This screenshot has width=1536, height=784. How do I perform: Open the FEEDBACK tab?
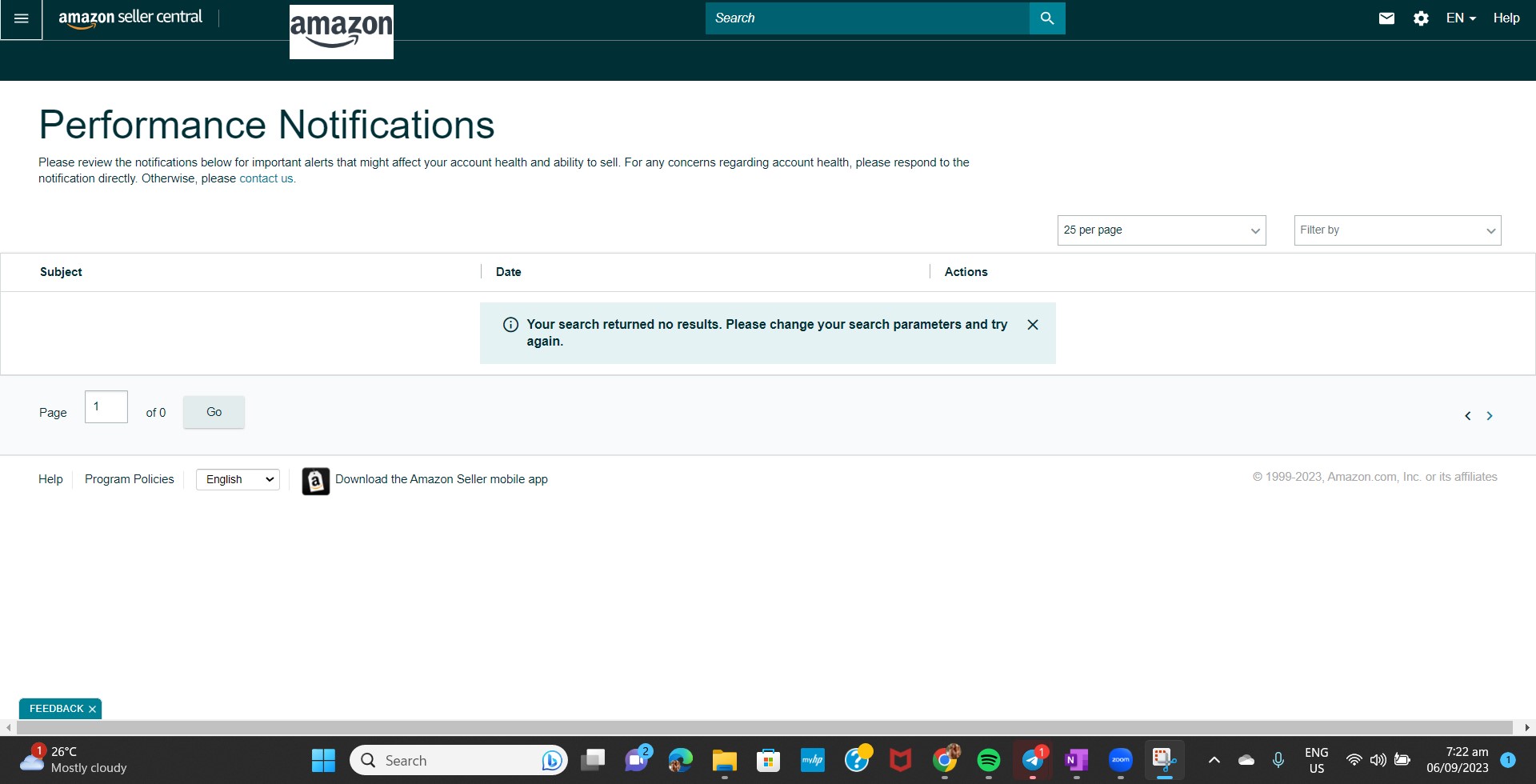[56, 709]
